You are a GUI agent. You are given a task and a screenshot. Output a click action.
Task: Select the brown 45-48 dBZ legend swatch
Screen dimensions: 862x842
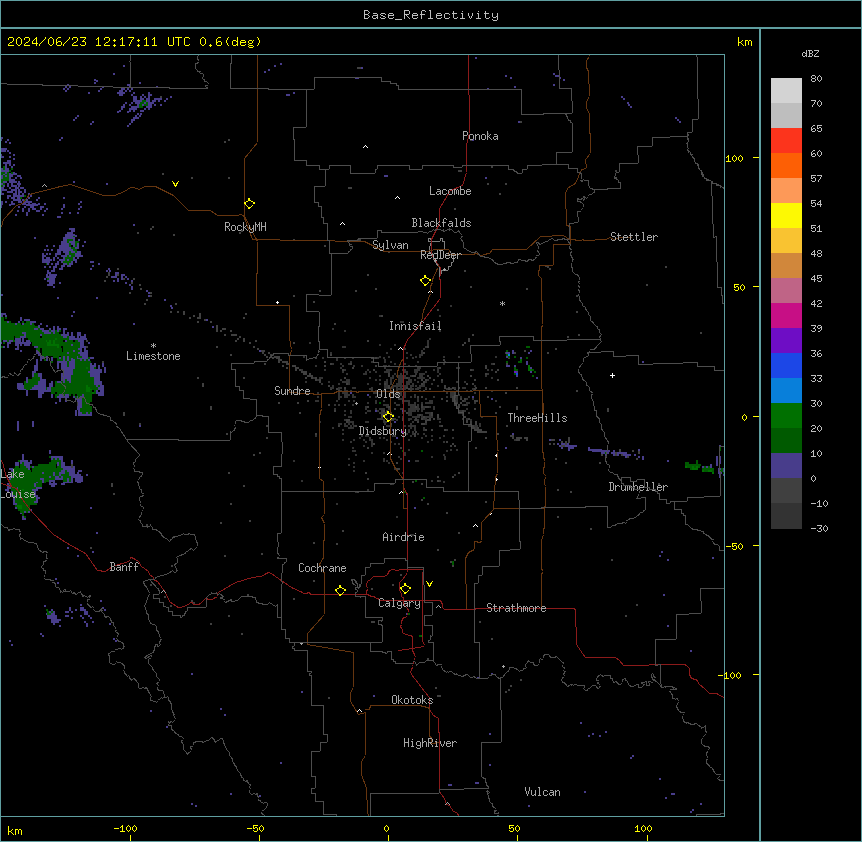click(786, 265)
